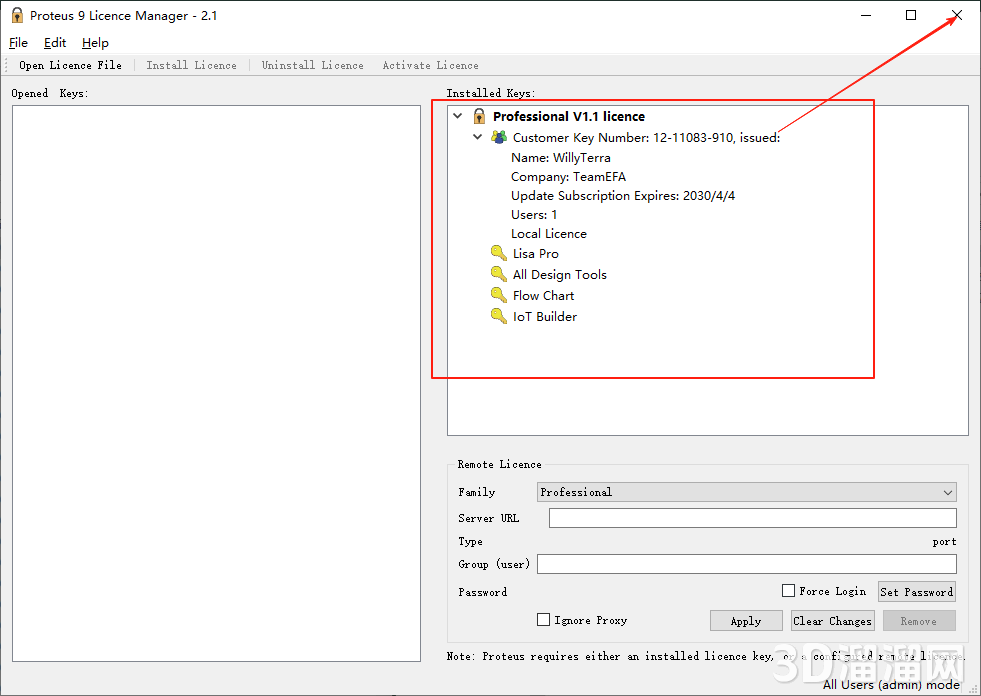Enable the Force Login checkbox

pos(788,591)
